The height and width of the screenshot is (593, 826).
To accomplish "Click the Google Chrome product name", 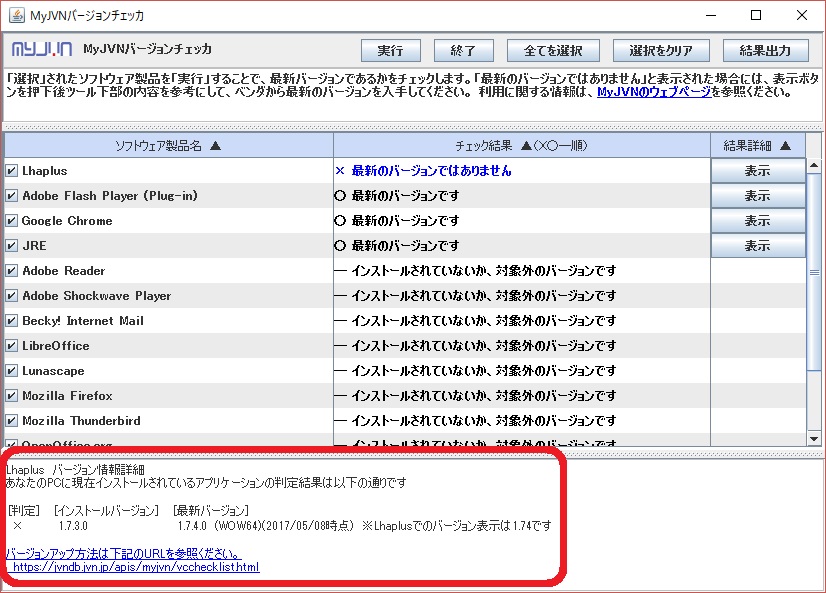I will [x=67, y=221].
